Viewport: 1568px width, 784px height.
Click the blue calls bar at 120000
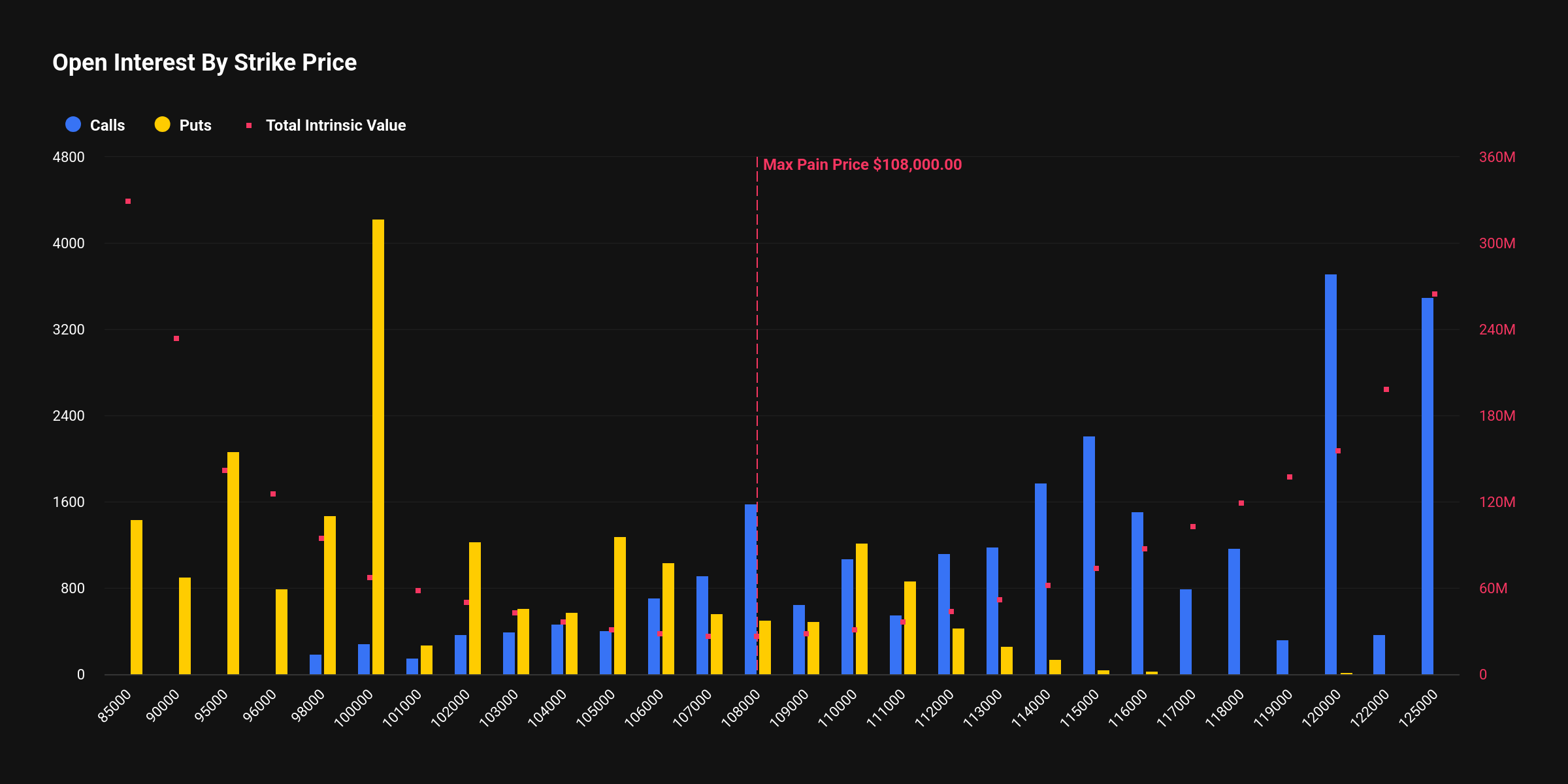click(1331, 474)
